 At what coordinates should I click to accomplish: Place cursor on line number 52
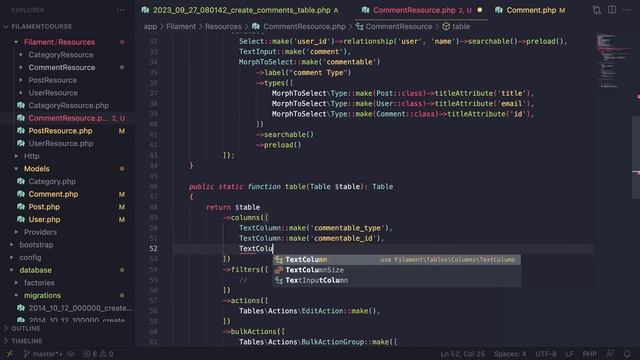click(153, 249)
